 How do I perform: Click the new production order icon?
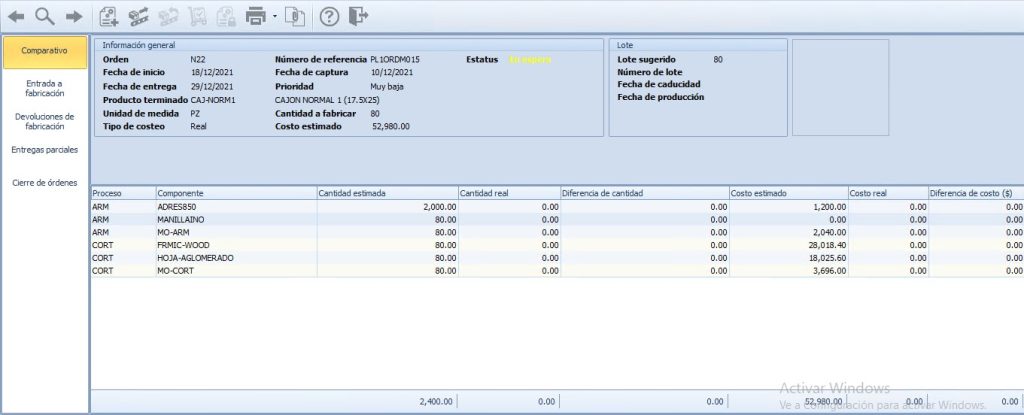coord(109,16)
